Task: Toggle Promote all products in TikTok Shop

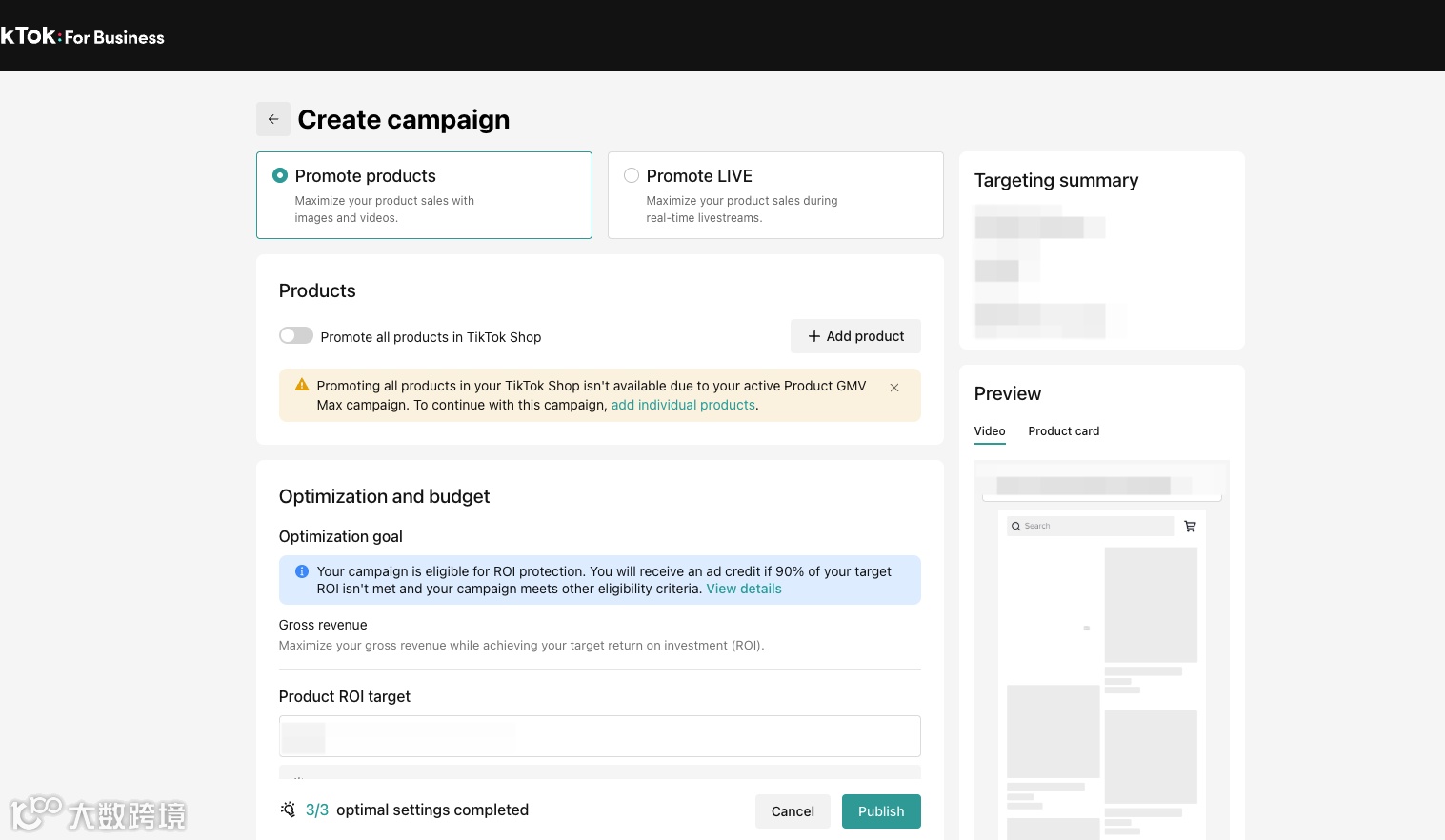Action: pos(296,335)
